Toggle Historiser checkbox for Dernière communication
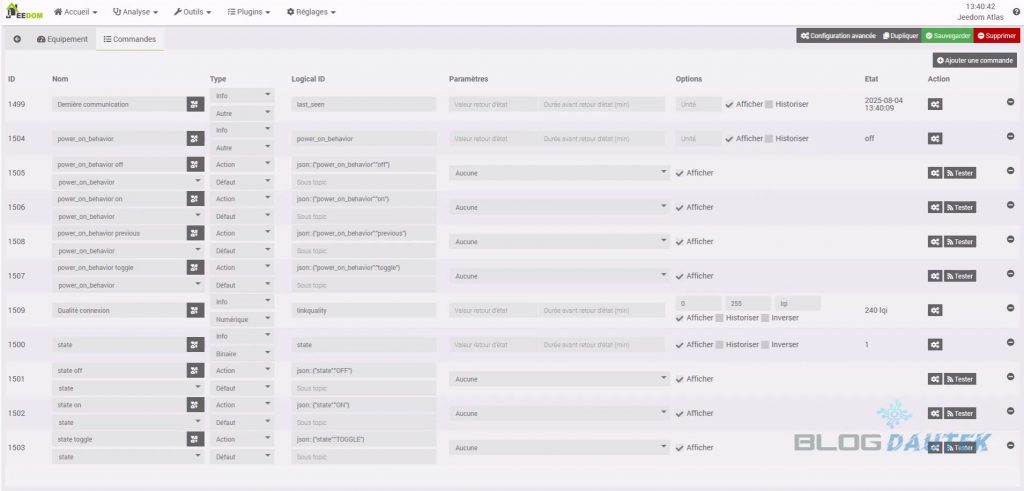 769,104
